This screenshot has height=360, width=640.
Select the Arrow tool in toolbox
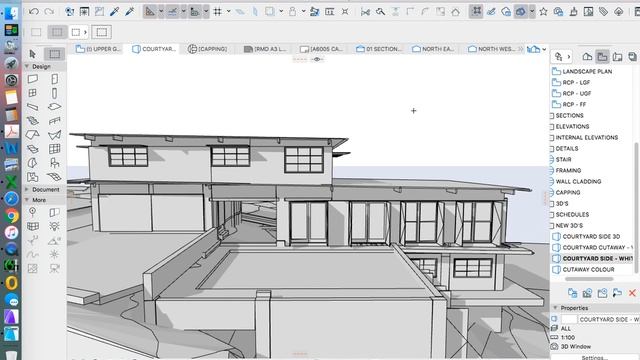[33, 54]
